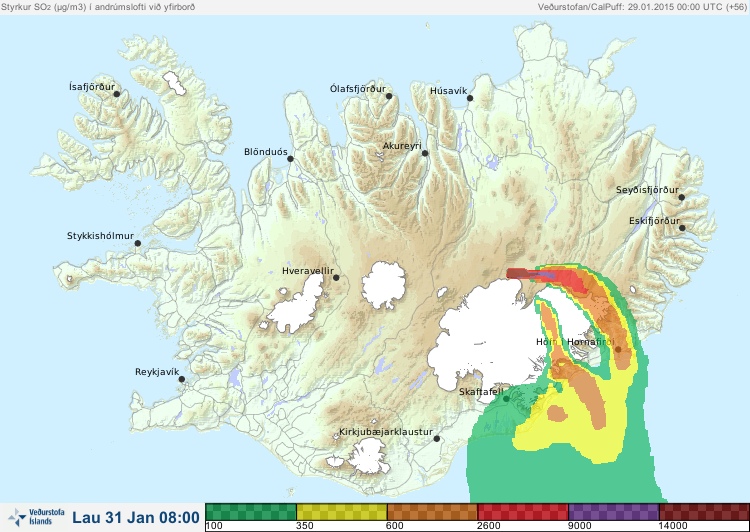Click the green 100 legend swatch
The height and width of the screenshot is (532, 750).
(x=251, y=512)
